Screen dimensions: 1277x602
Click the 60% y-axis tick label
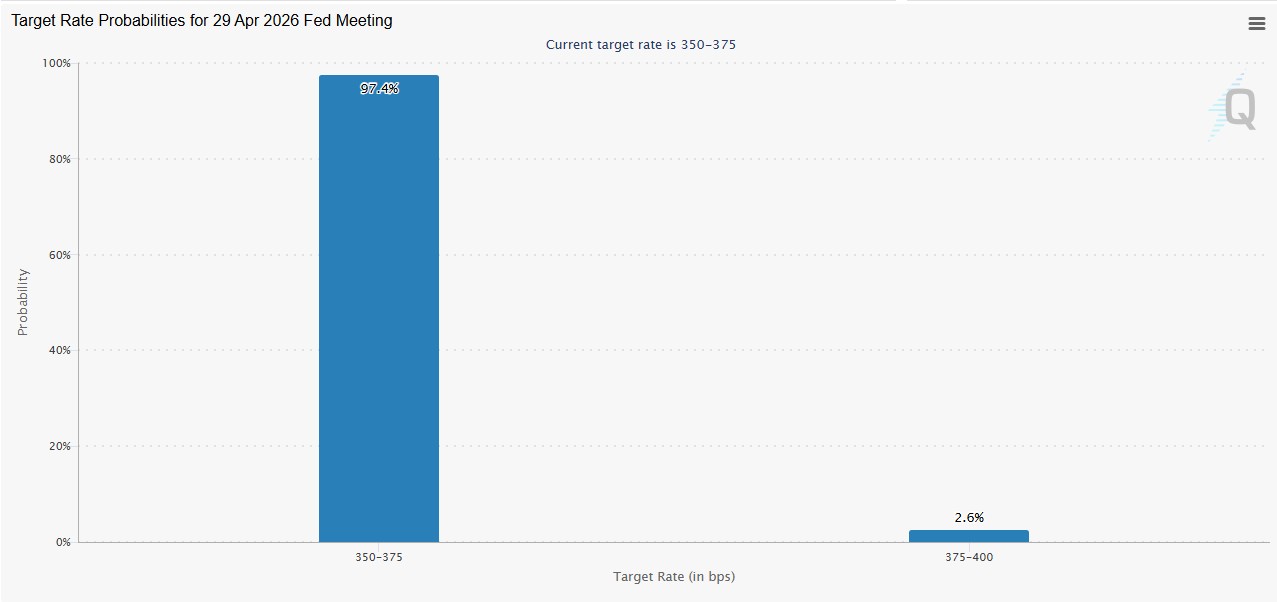[58, 255]
